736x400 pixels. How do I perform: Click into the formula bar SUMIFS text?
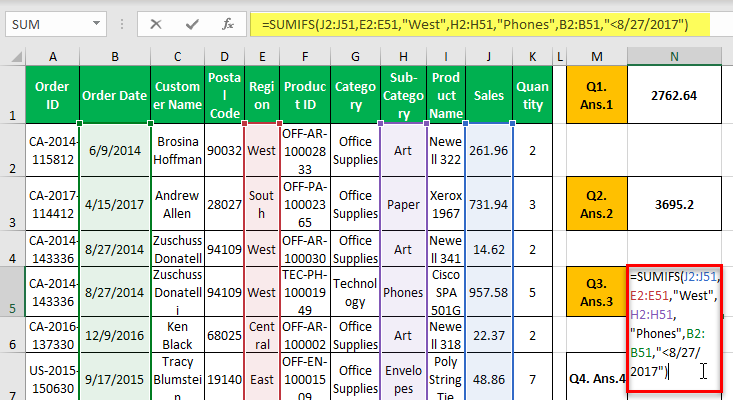tap(475, 24)
